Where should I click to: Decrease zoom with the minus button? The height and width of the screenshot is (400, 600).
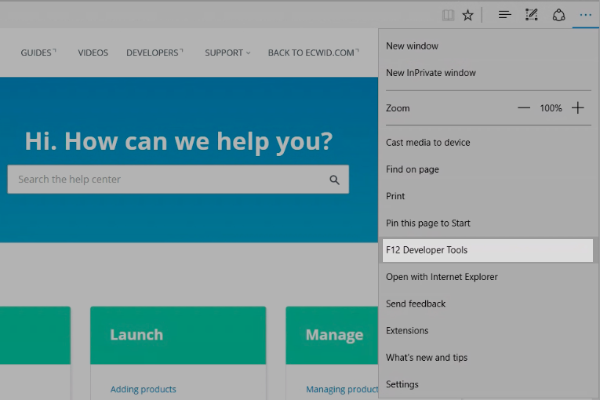pyautogui.click(x=524, y=108)
